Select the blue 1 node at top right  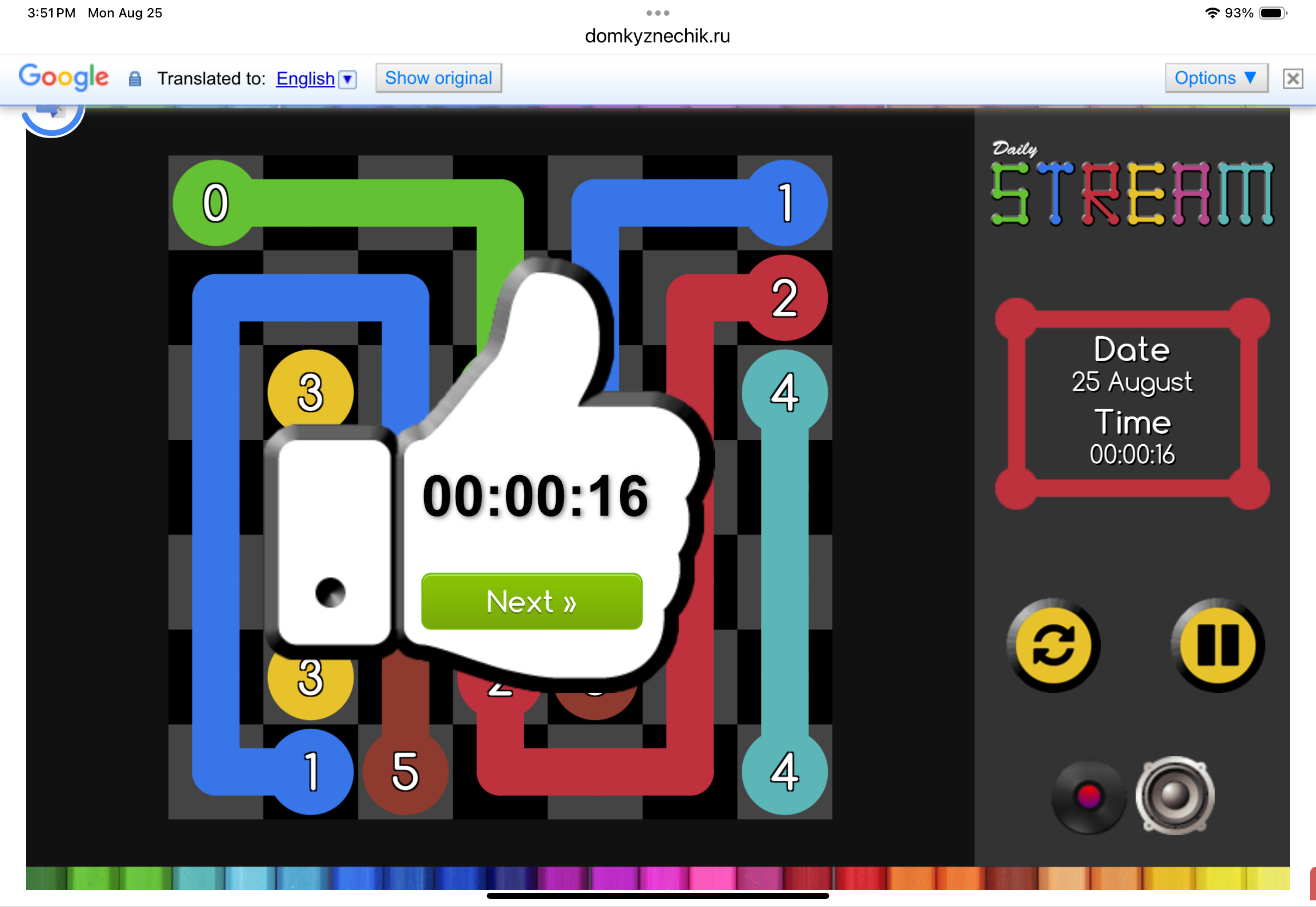tap(785, 203)
